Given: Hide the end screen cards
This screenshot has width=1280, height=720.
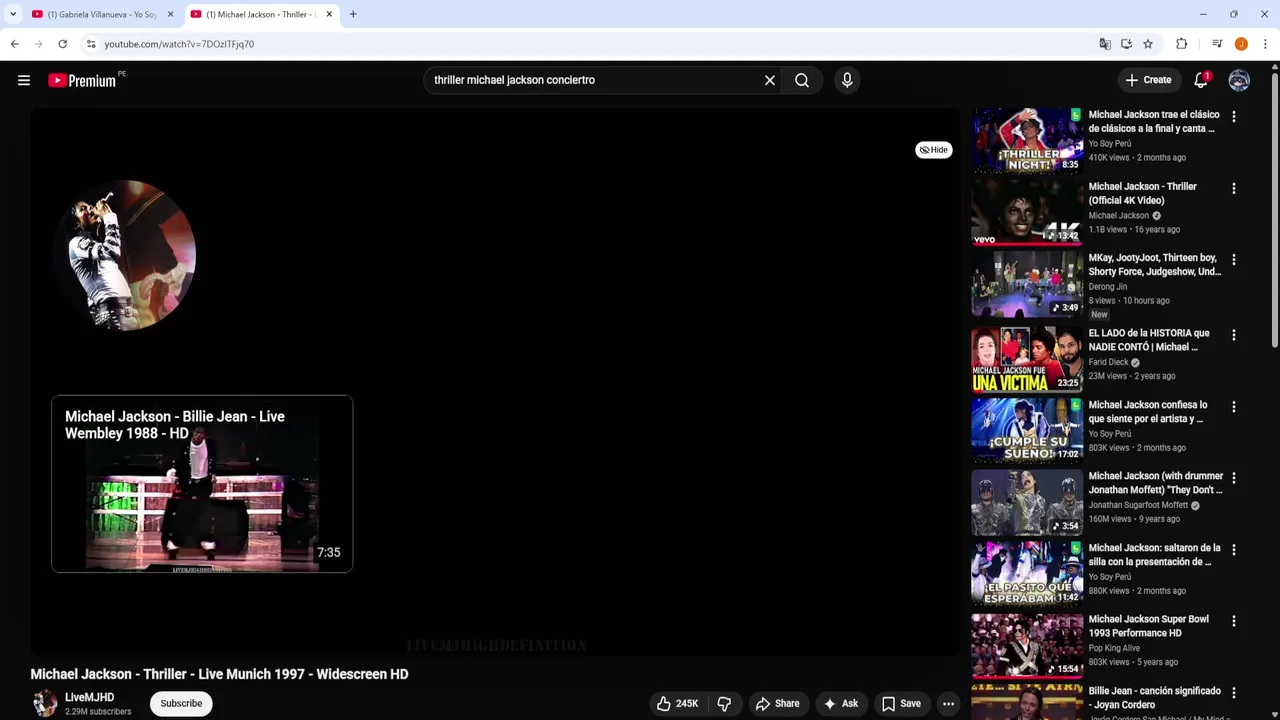Looking at the screenshot, I should pyautogui.click(x=934, y=150).
